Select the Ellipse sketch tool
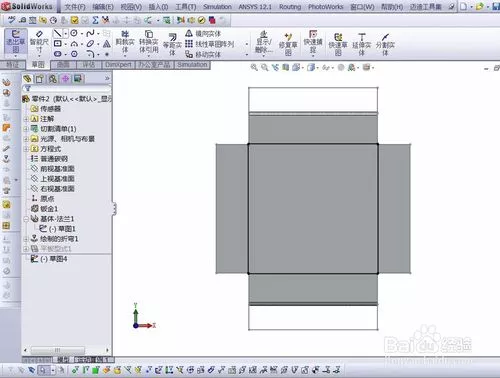500x378 pixels. point(90,44)
